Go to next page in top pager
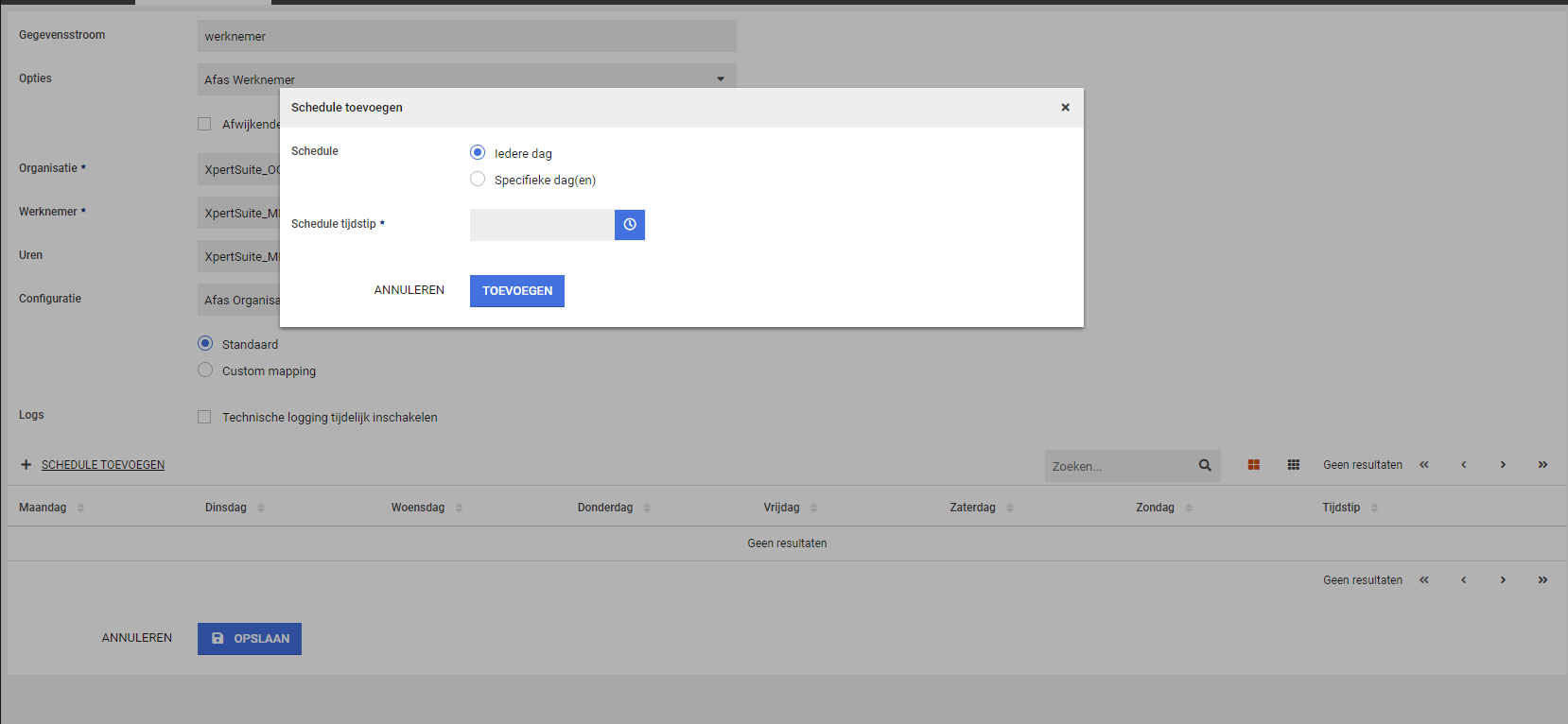Screen dimensions: 1568x724 click(1503, 465)
